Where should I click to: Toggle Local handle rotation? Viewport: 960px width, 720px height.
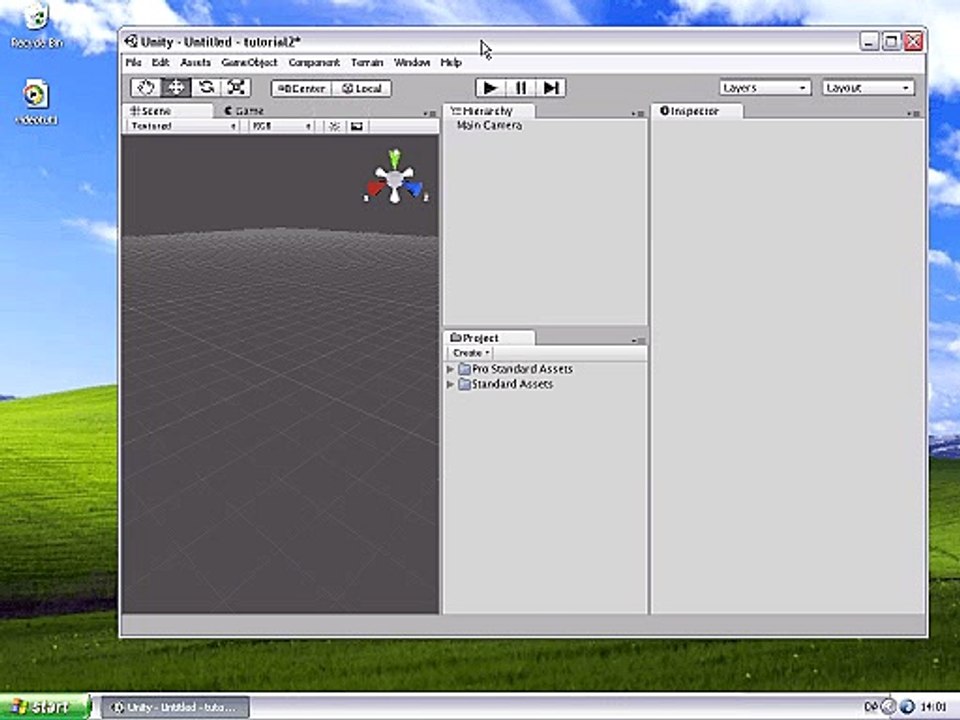tap(362, 88)
